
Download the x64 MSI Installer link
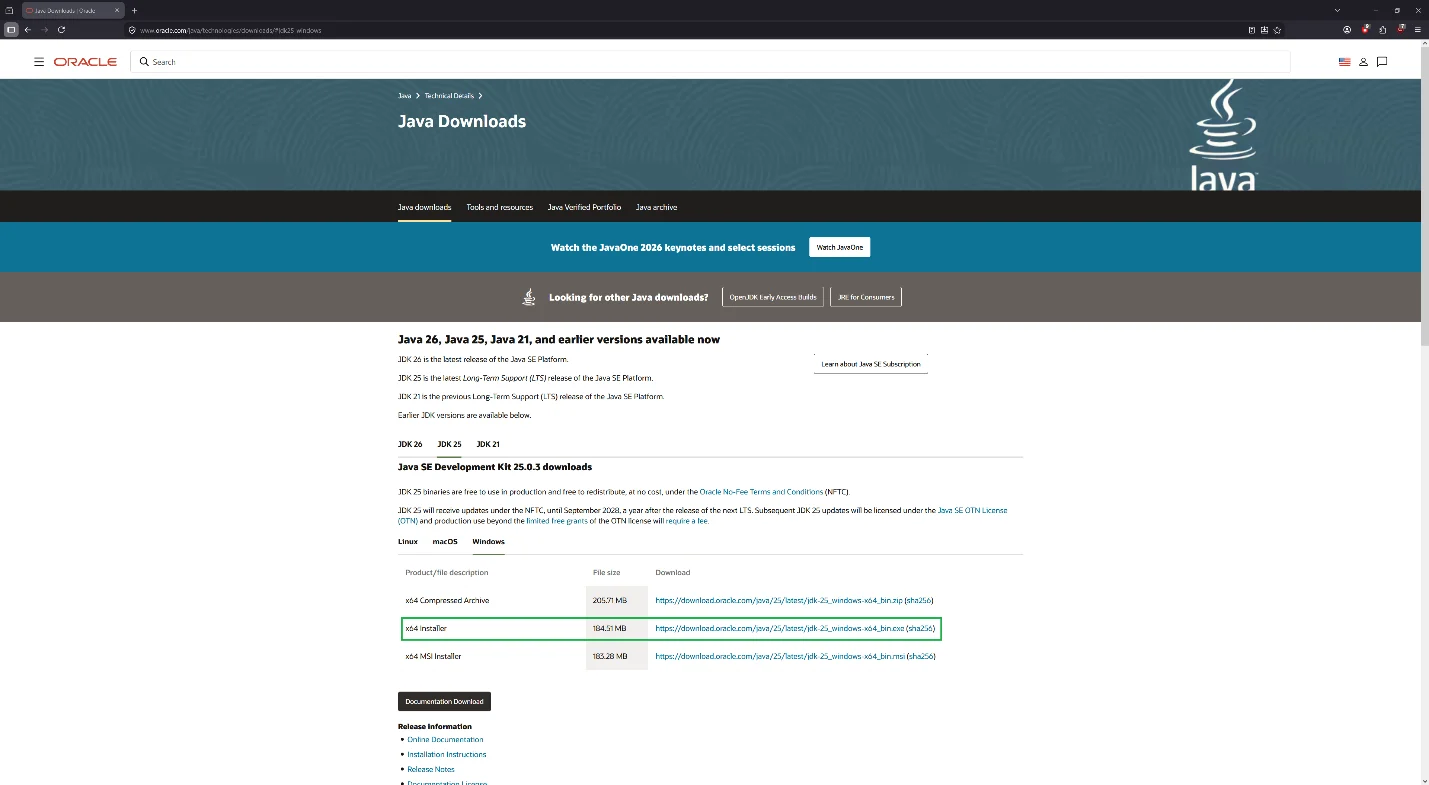tap(779, 657)
